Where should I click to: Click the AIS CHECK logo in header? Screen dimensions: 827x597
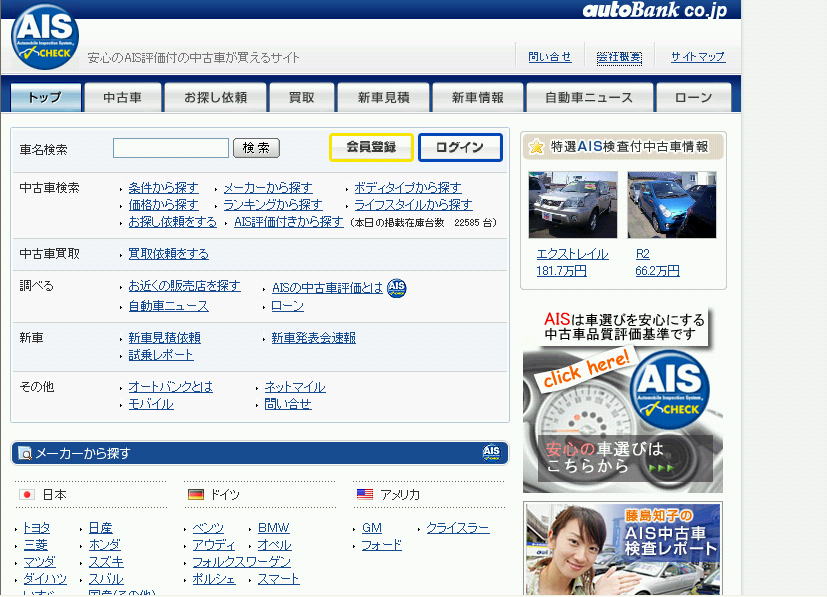coord(45,37)
